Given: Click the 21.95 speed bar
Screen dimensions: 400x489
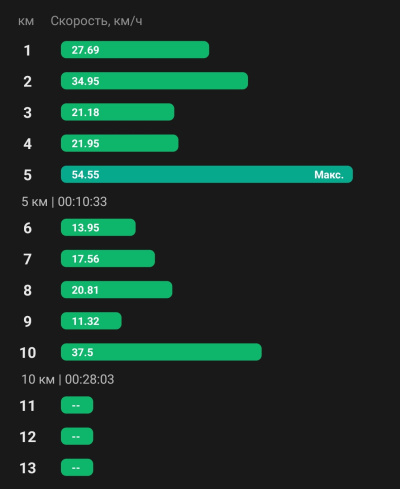Looking at the screenshot, I should coord(120,143).
